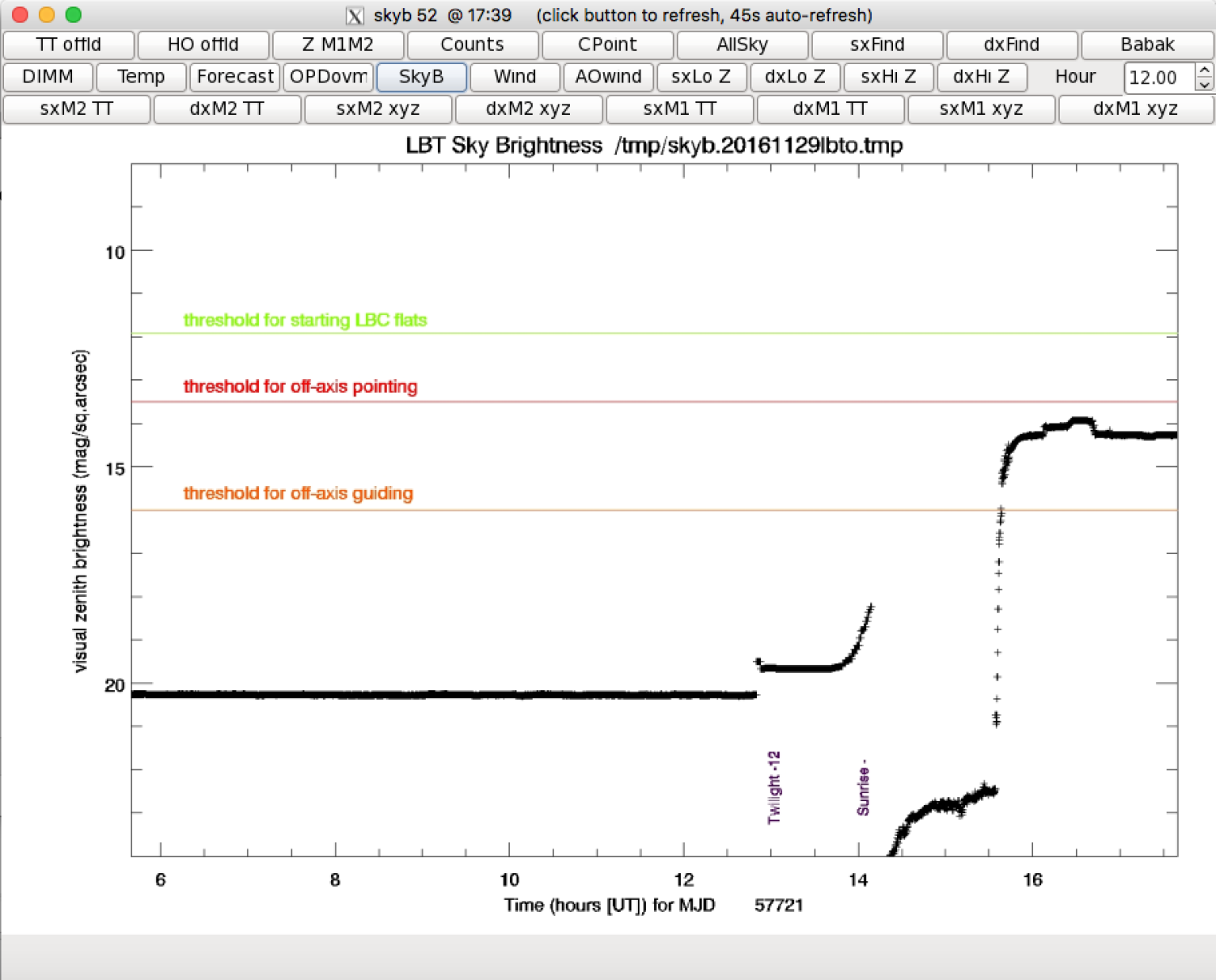Click the MJD value 57721
The image size is (1216, 980).
point(779,905)
